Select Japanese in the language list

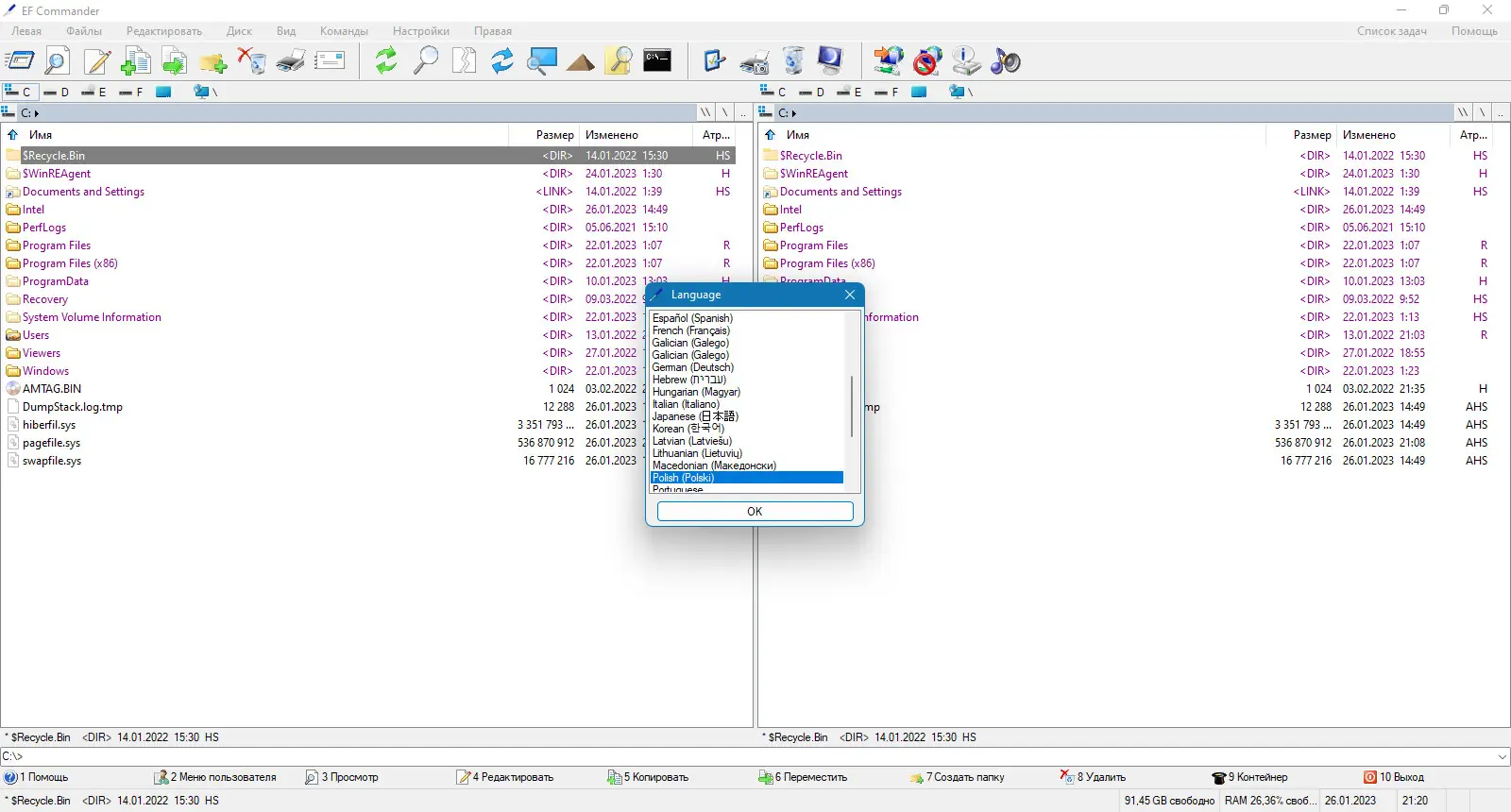coord(695,416)
